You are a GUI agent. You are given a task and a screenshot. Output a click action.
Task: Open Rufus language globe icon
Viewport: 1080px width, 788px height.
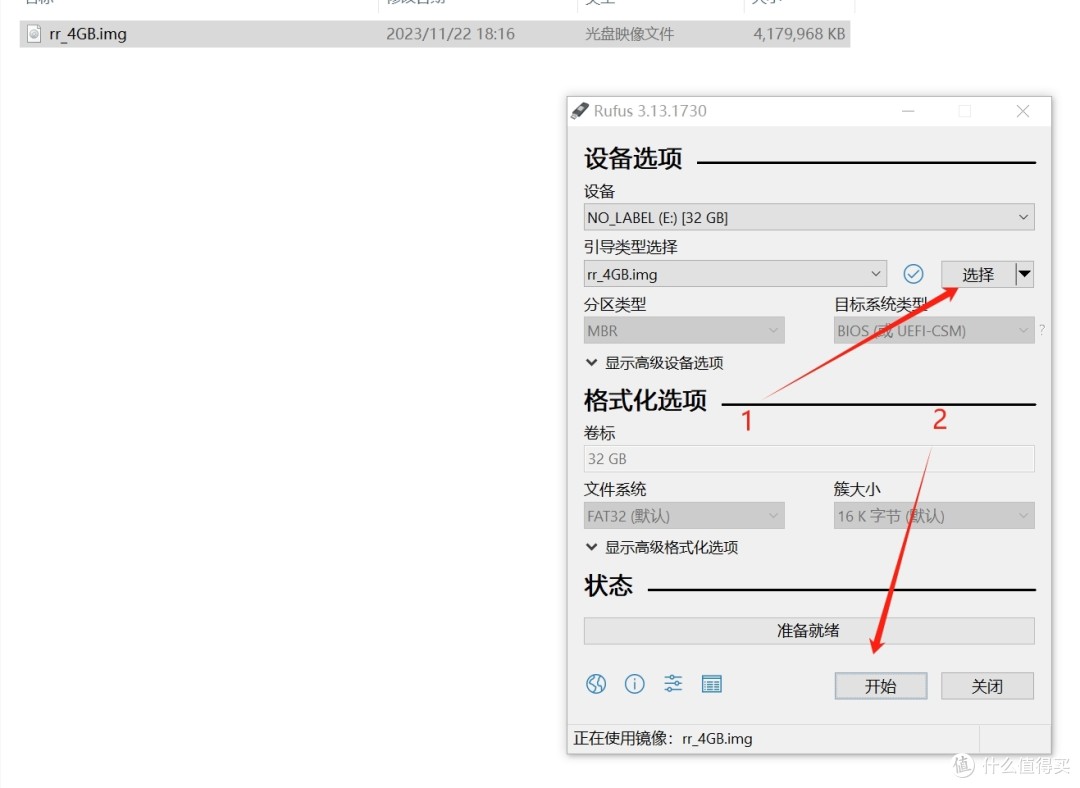596,684
